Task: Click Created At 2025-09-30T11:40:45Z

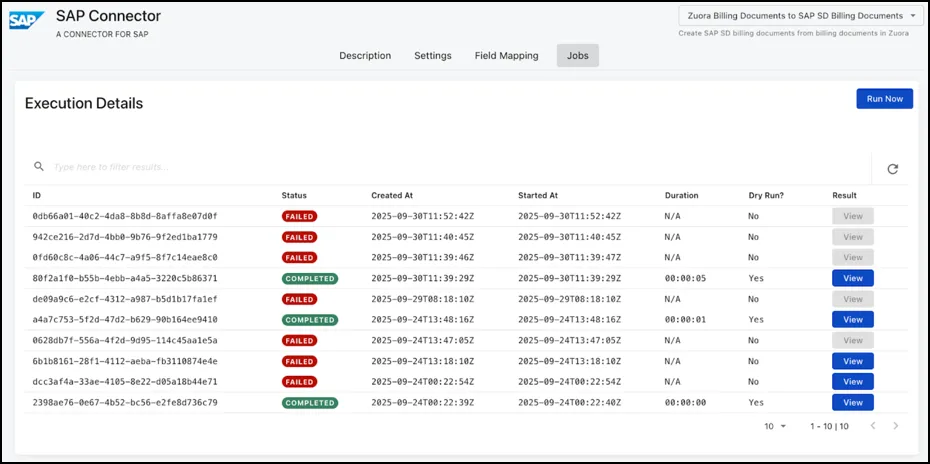Action: point(422,237)
